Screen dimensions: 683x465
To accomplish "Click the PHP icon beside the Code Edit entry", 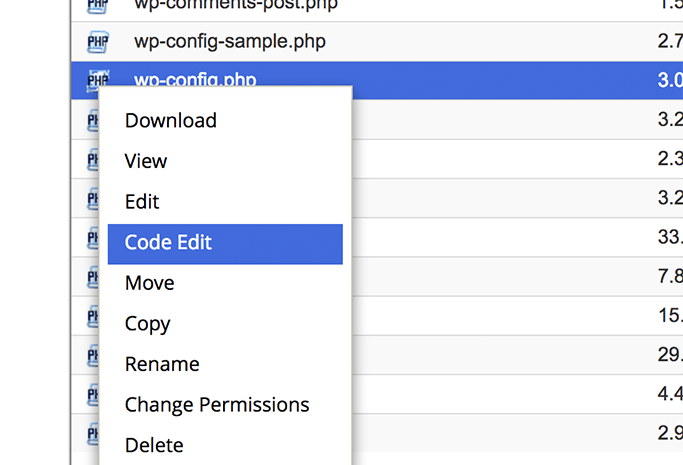I will pyautogui.click(x=93, y=238).
